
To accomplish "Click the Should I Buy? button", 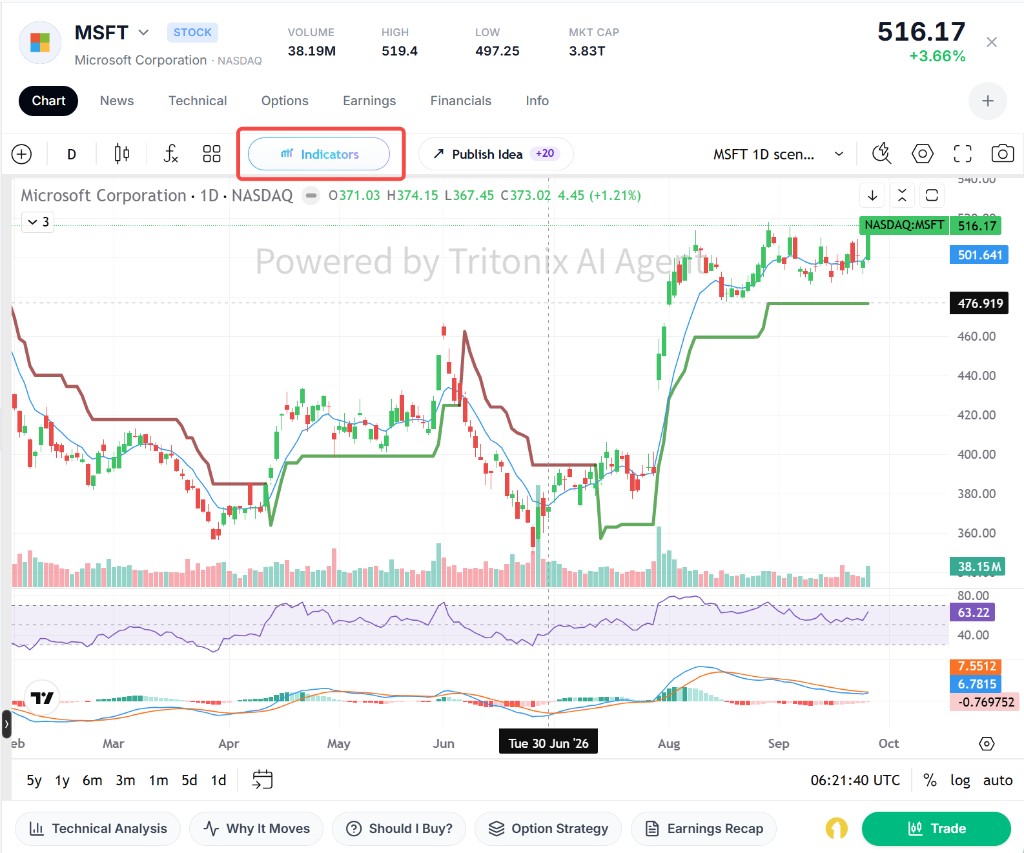I will 399,829.
